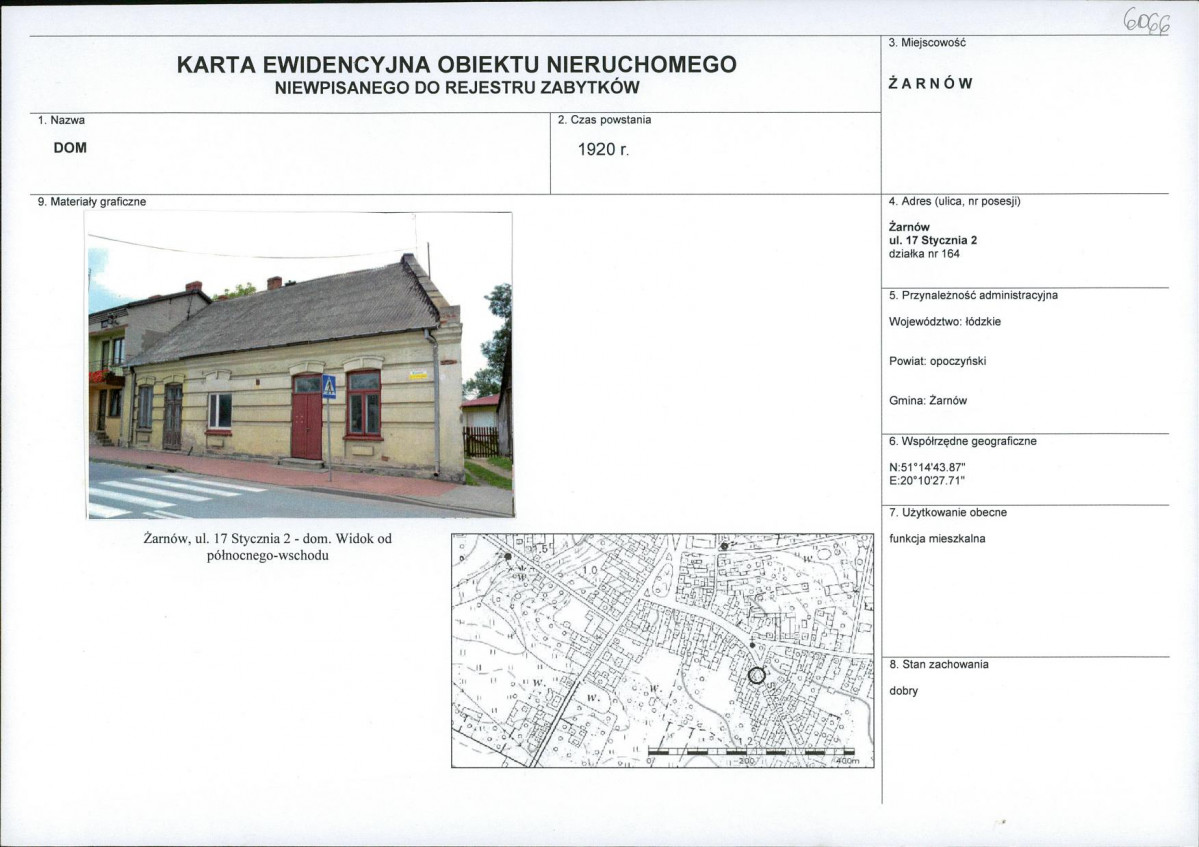Click the pedestrian crossing sign in the photo

[330, 387]
